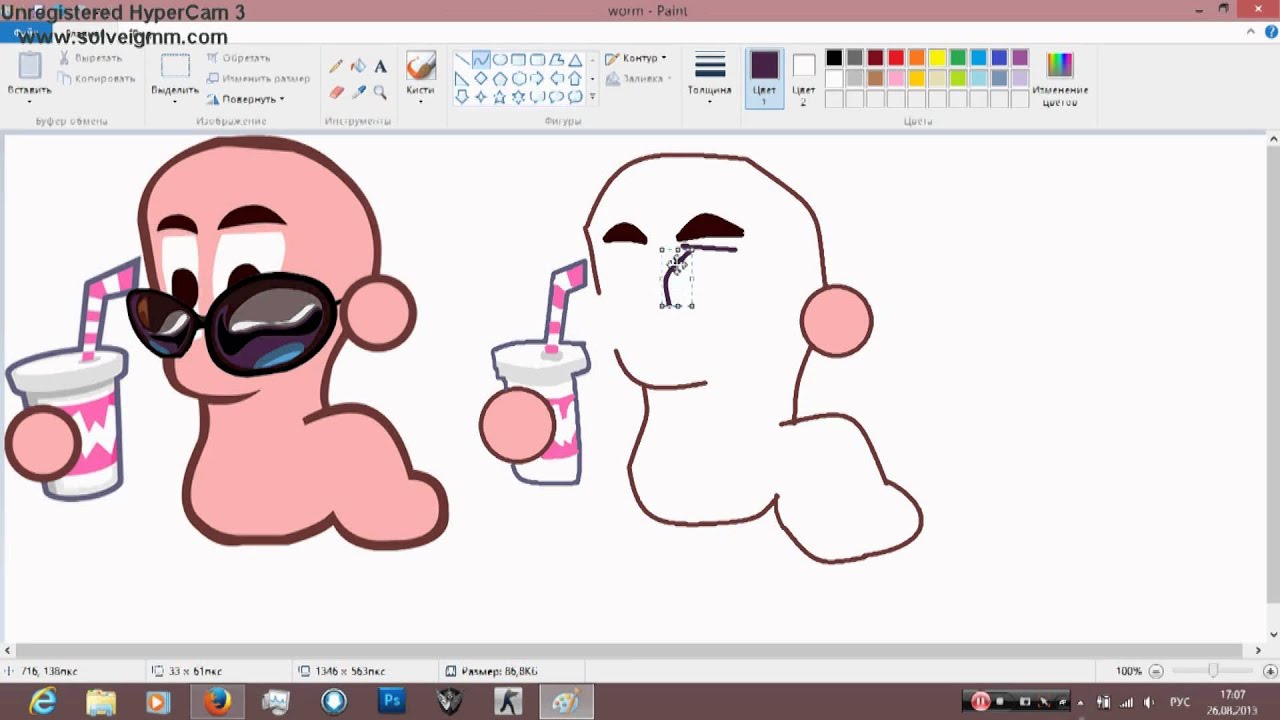Choose the Triangle shape
This screenshot has width=1280, height=720.
pyautogui.click(x=575, y=60)
